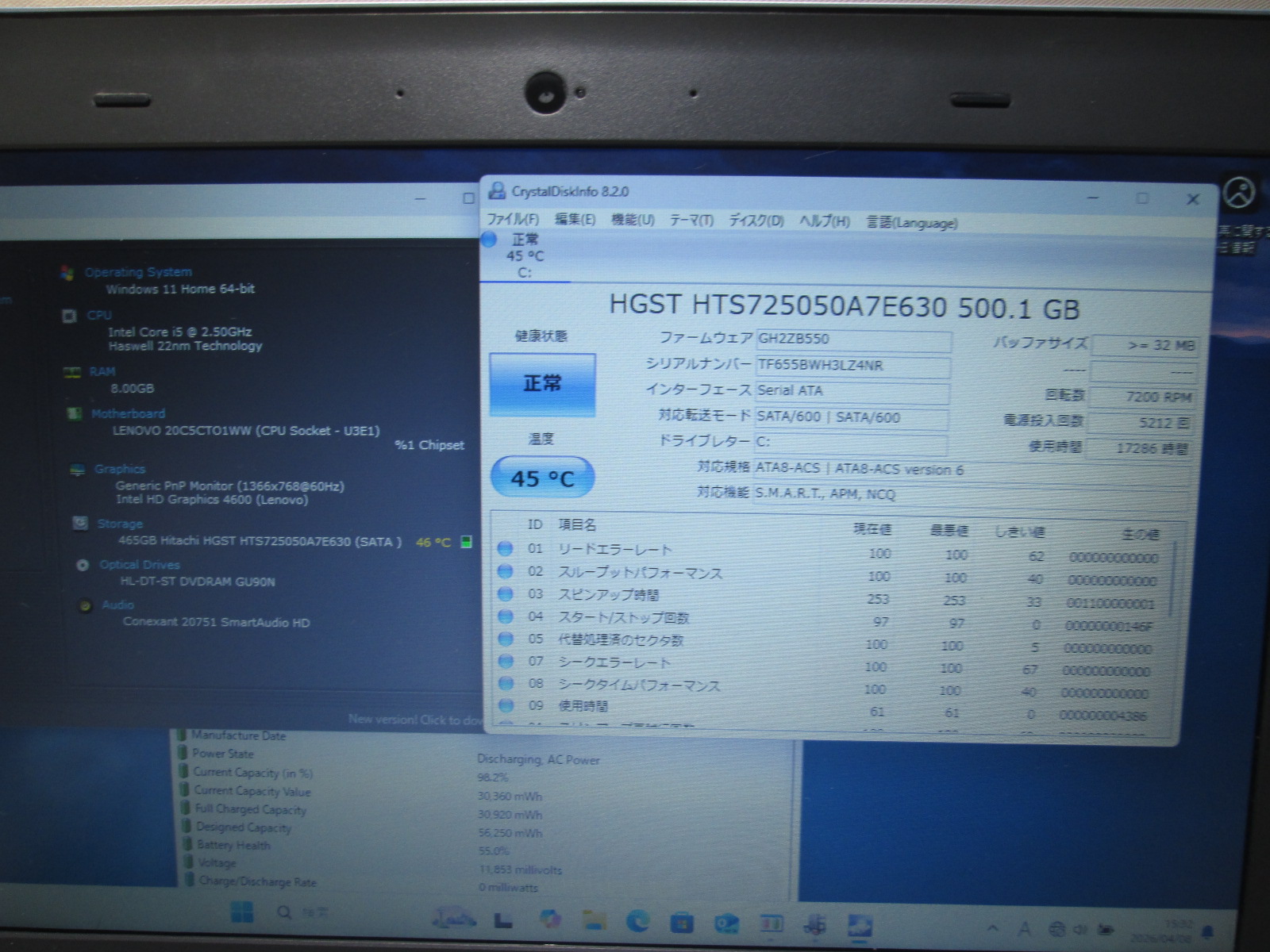Open Microsoft Store from the taskbar

coord(681,923)
